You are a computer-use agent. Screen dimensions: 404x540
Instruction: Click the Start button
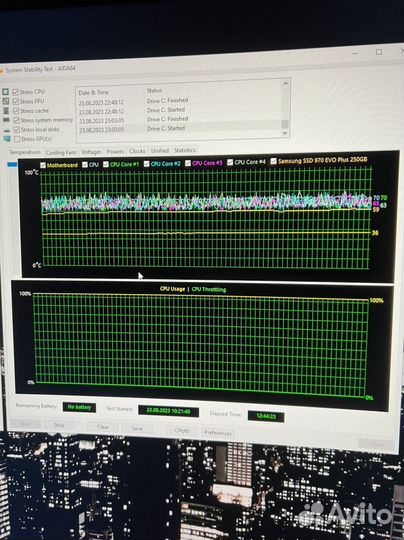click(25, 424)
